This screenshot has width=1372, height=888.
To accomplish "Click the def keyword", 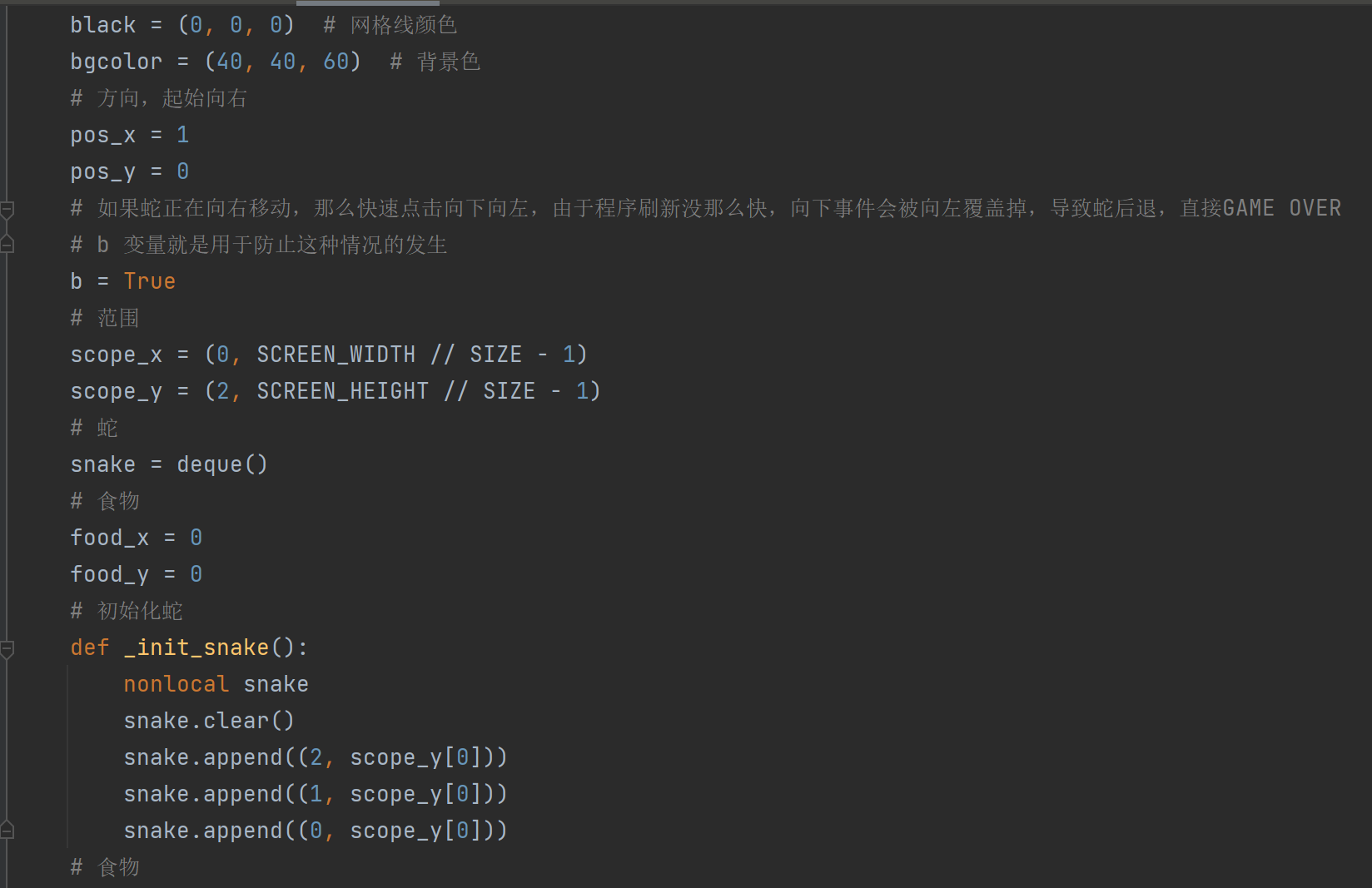I will tap(90, 647).
